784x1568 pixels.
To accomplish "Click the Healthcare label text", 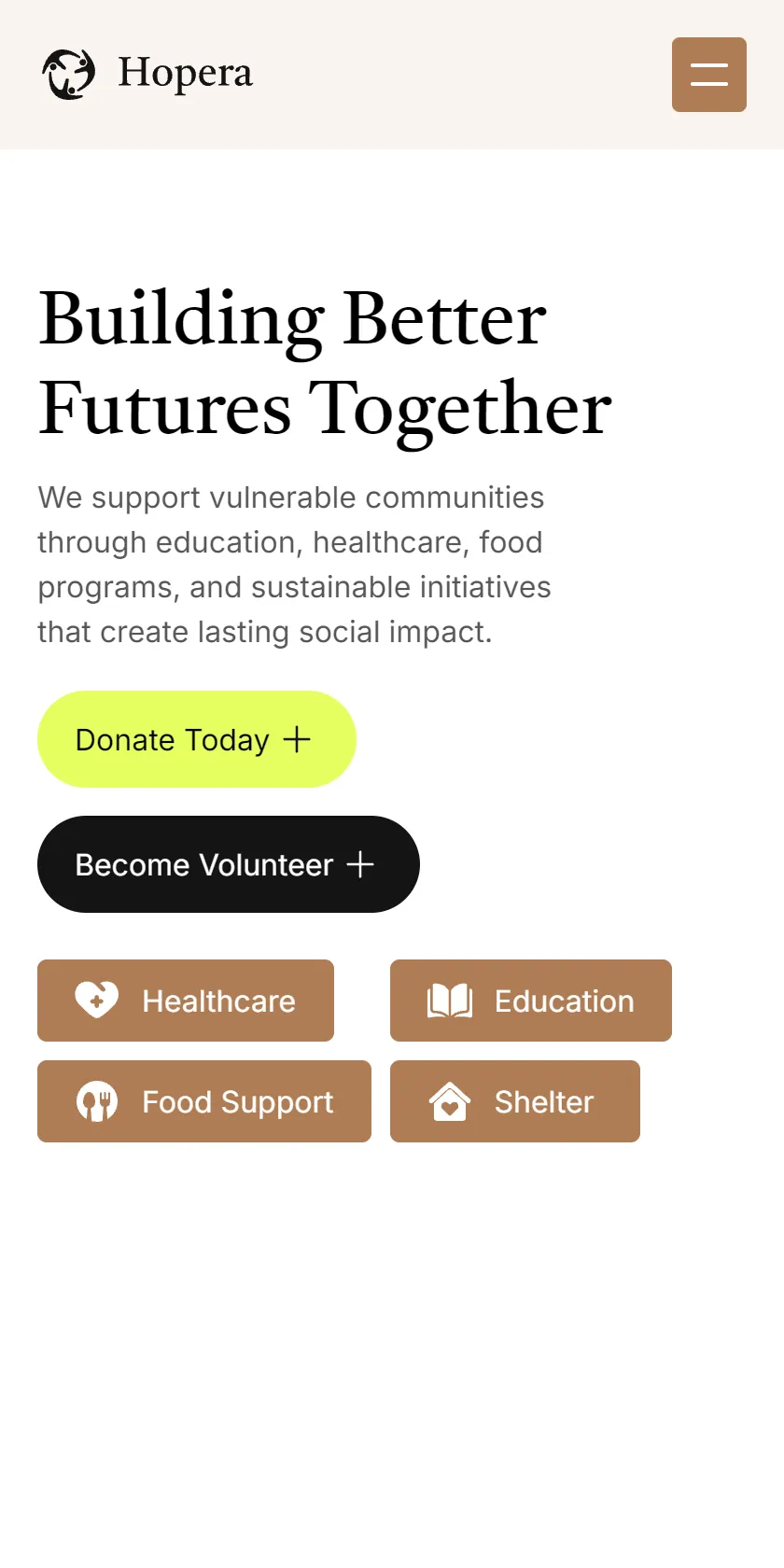I will [218, 1001].
